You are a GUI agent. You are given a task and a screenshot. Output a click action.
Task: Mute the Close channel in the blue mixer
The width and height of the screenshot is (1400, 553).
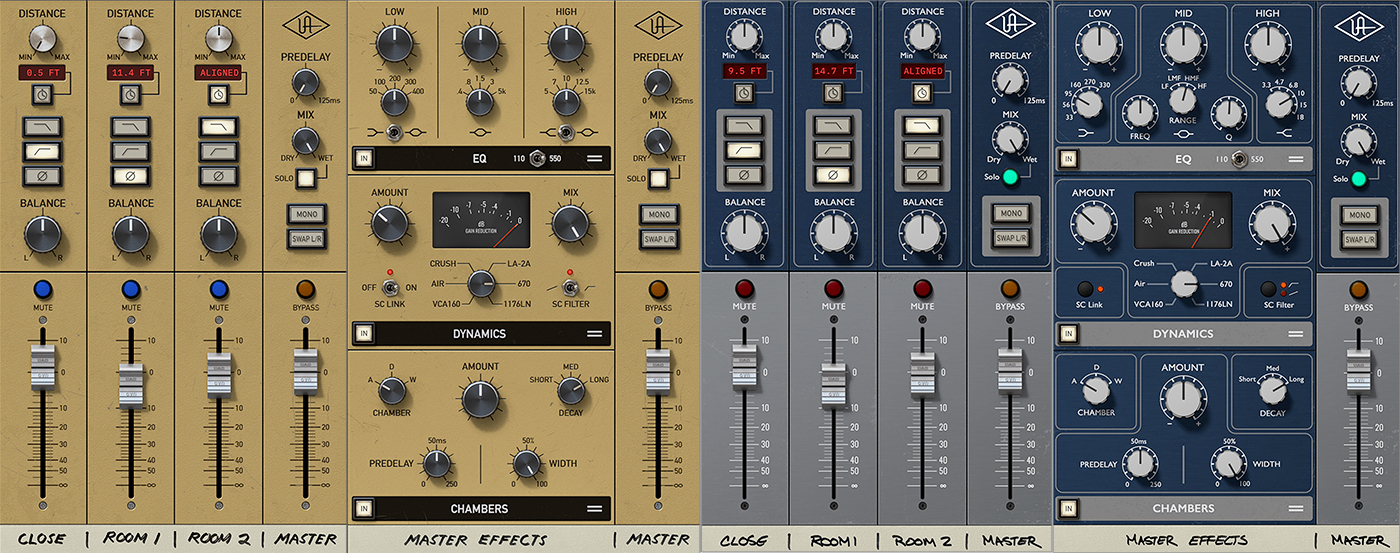click(744, 289)
